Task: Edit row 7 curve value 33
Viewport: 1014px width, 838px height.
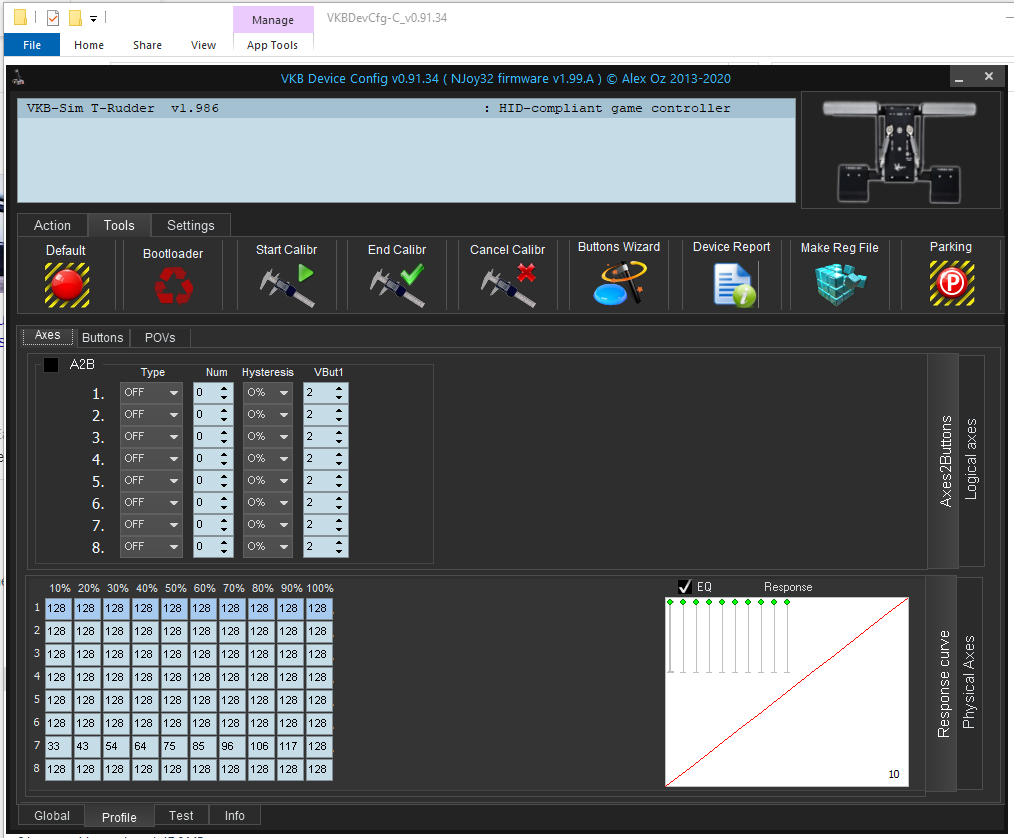Action: point(58,746)
